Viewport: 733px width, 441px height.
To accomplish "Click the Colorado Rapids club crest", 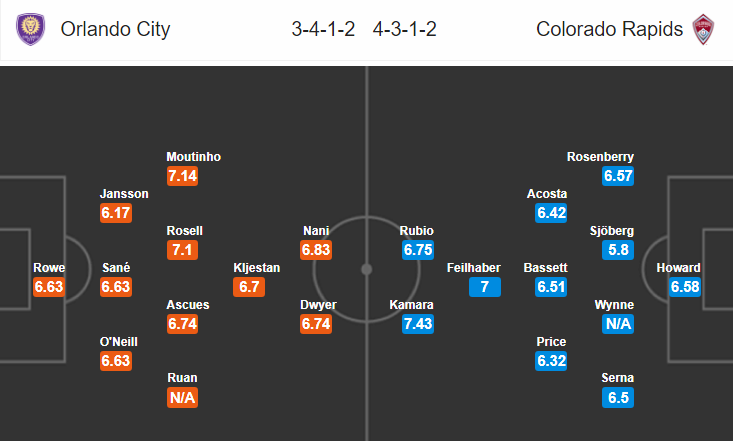I will 703,29.
